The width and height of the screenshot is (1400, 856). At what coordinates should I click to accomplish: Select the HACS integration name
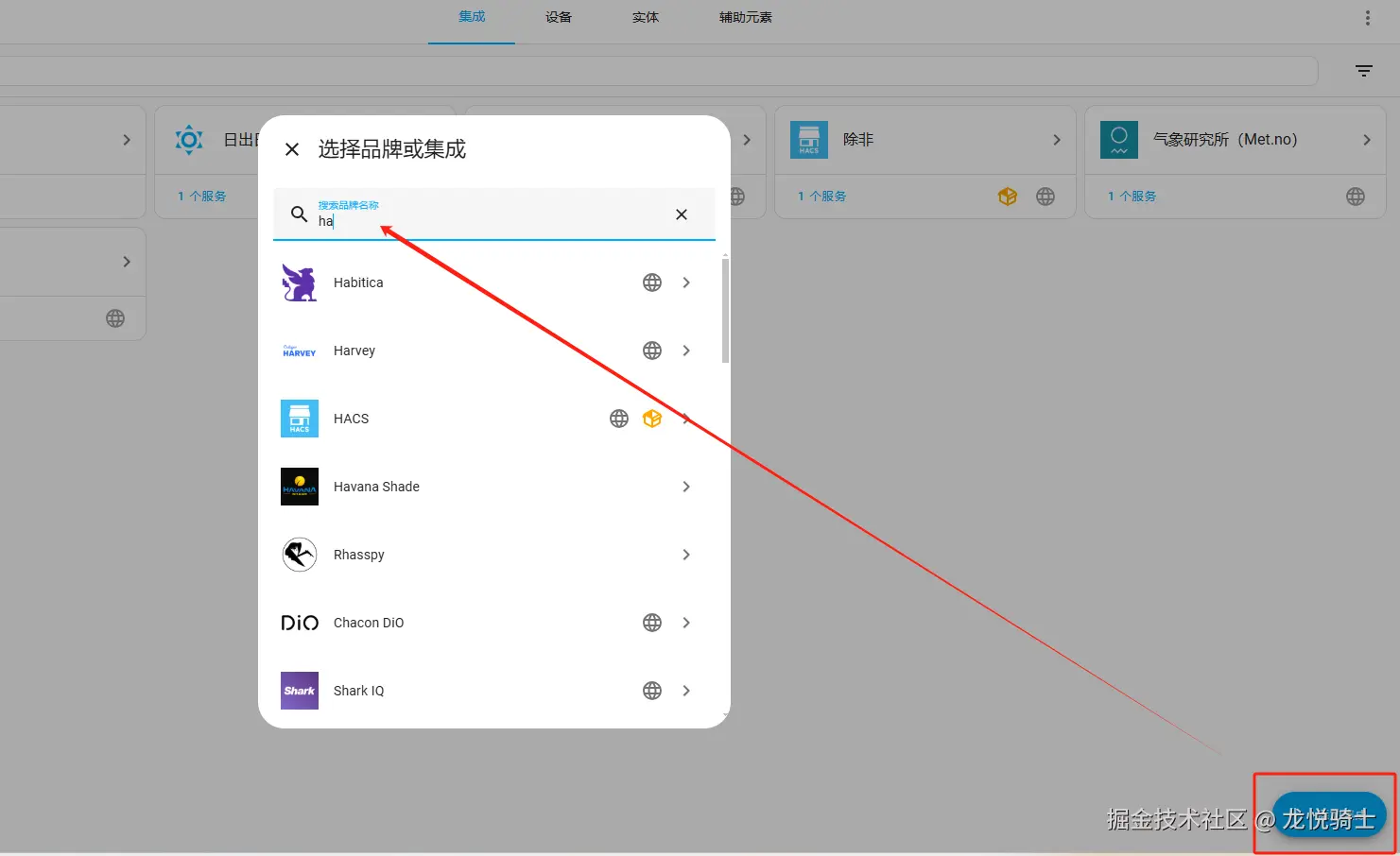[x=351, y=419]
